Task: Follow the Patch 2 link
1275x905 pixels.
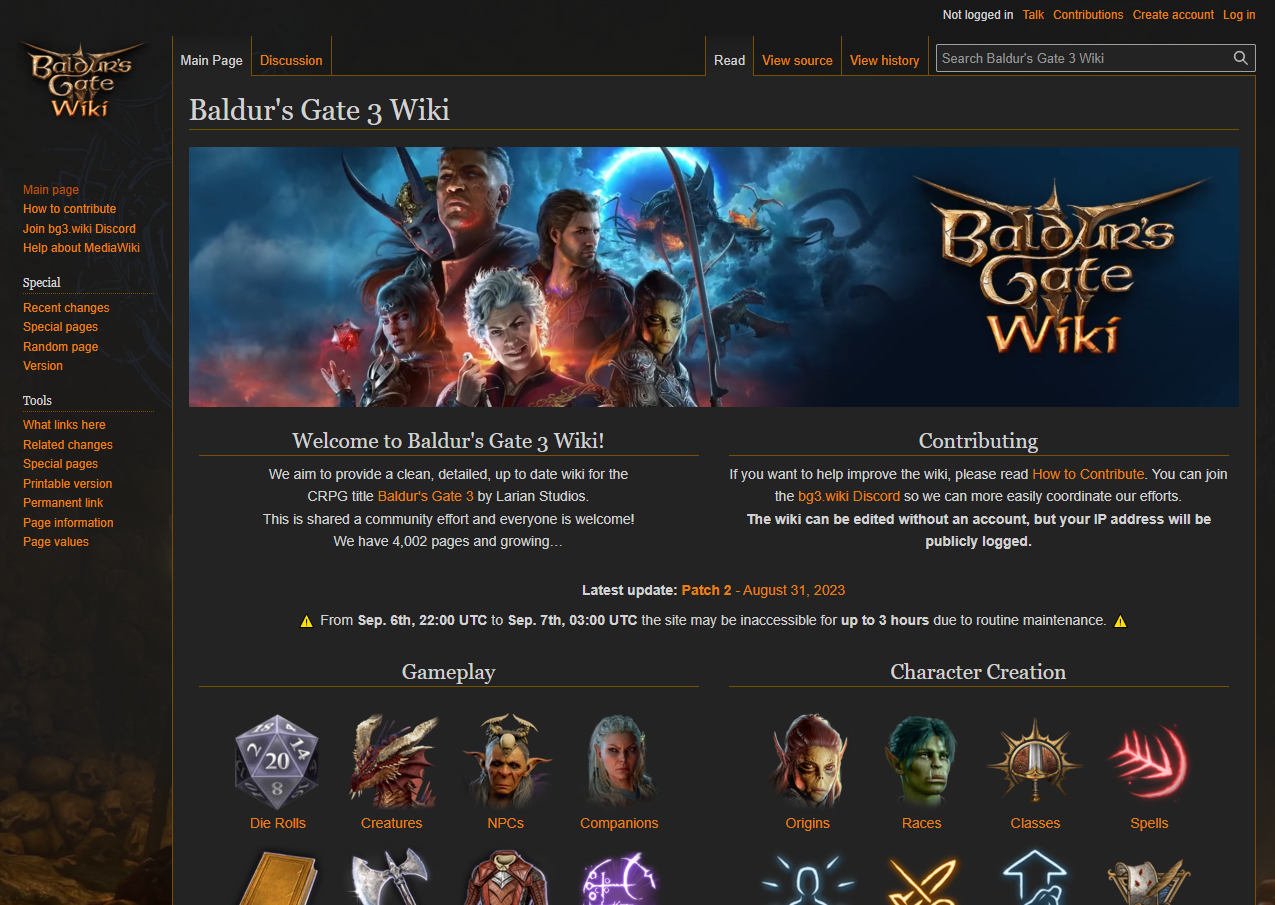Action: point(706,590)
